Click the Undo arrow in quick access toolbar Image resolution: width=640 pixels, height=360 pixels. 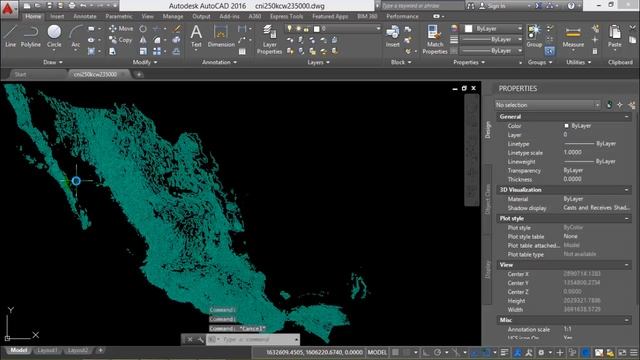(83, 6)
